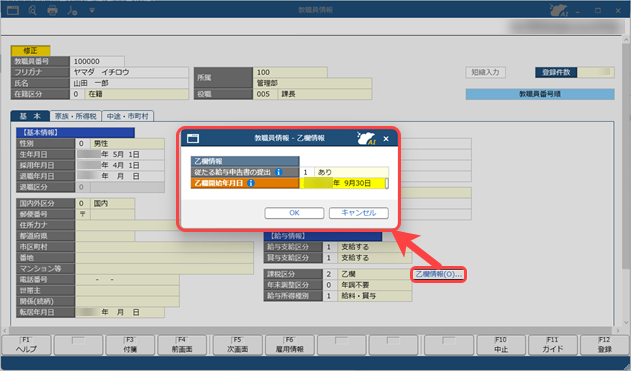The image size is (631, 371).
Task: Click the 教職員番号順 sort bar
Action: (540, 94)
